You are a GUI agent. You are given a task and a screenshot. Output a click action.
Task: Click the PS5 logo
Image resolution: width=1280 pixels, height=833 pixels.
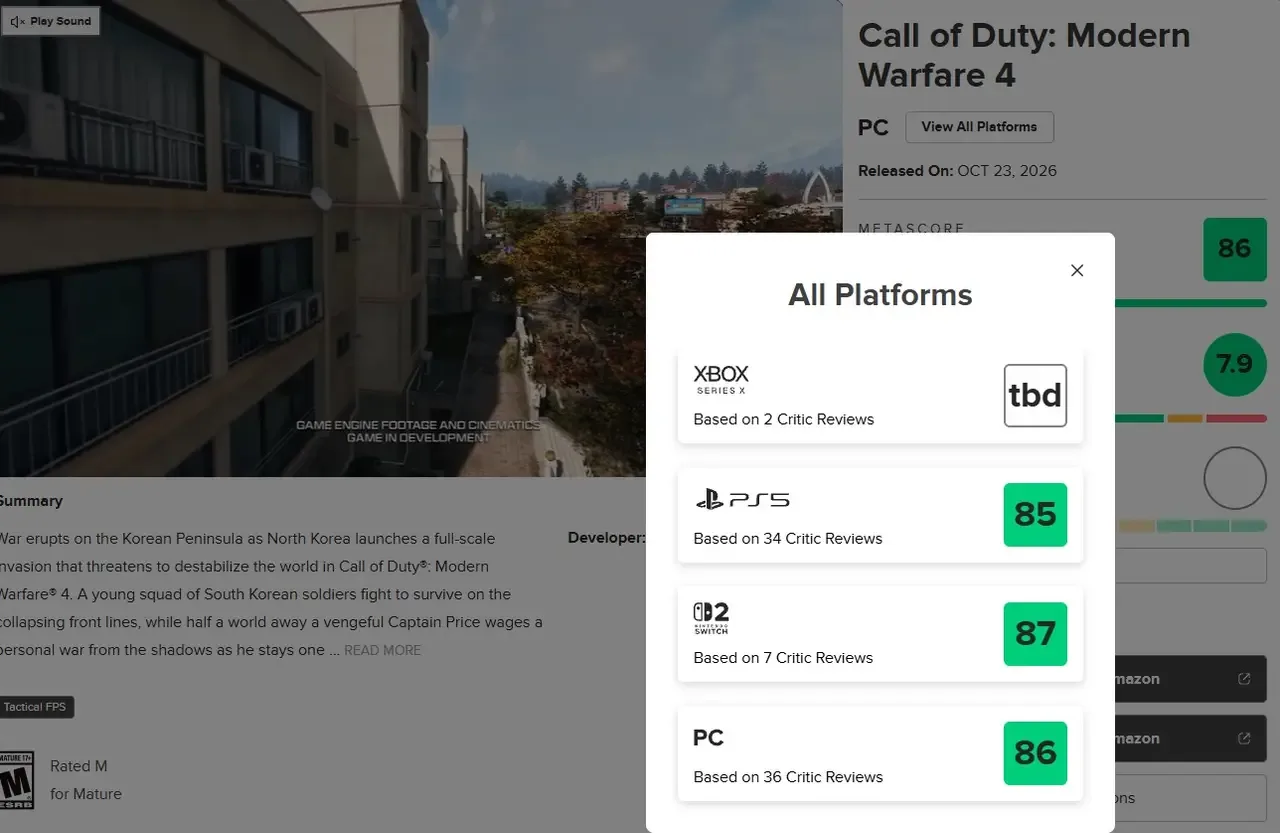(x=741, y=499)
